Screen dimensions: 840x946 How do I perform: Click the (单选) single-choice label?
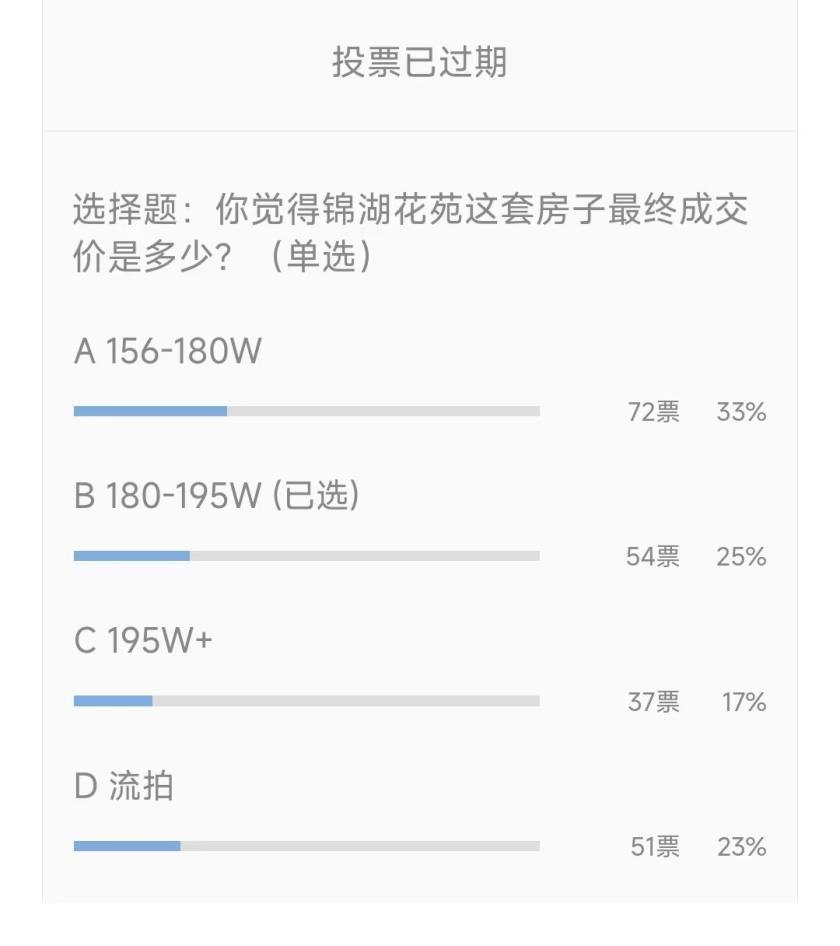click(321, 256)
